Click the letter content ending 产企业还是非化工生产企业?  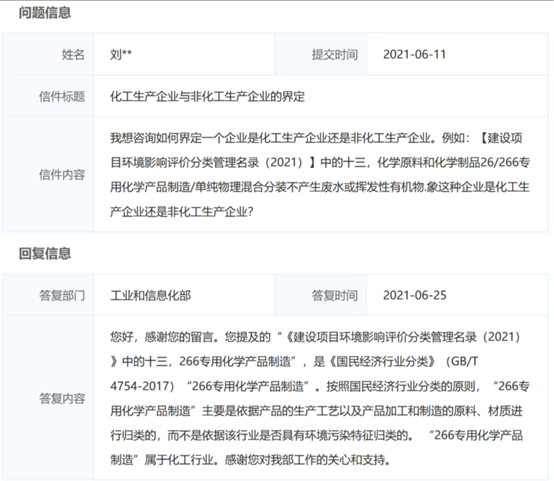click(x=182, y=212)
